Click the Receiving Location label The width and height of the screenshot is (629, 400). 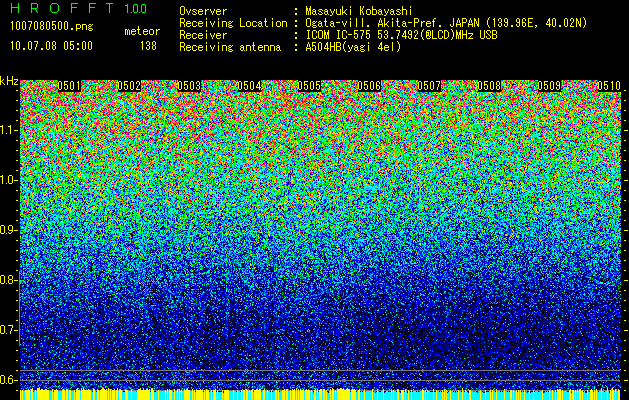click(x=233, y=23)
